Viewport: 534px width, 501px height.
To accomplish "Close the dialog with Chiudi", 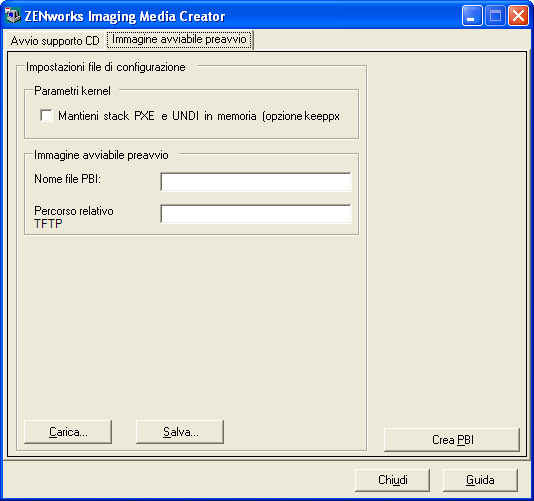I will (392, 480).
